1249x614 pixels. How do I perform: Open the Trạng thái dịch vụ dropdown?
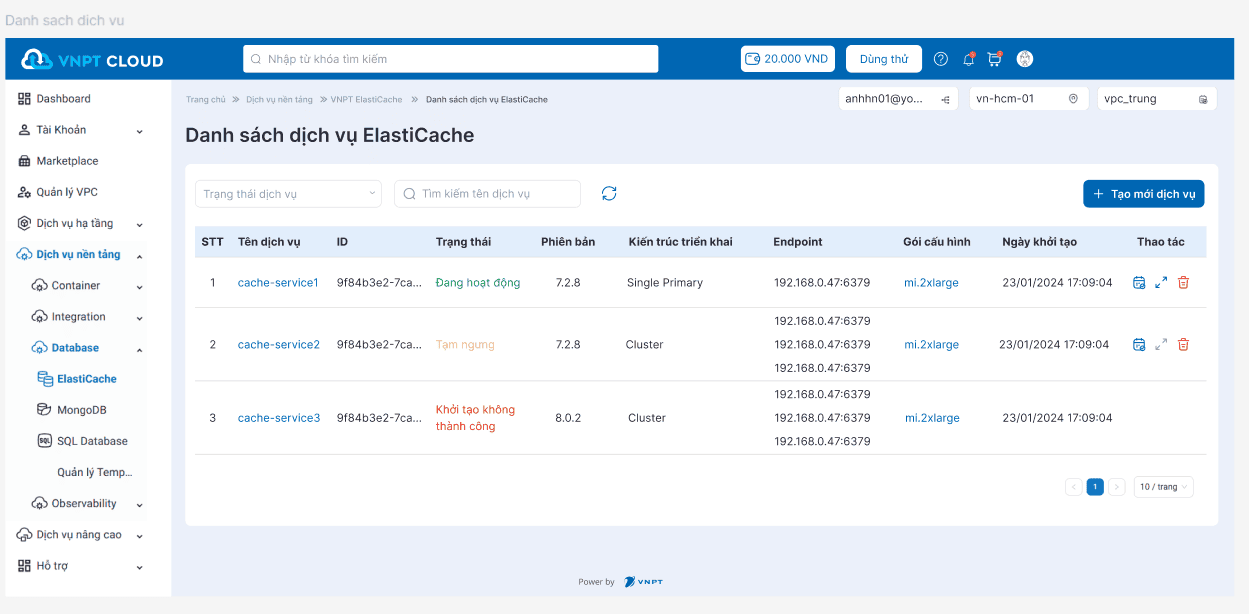[x=288, y=194]
